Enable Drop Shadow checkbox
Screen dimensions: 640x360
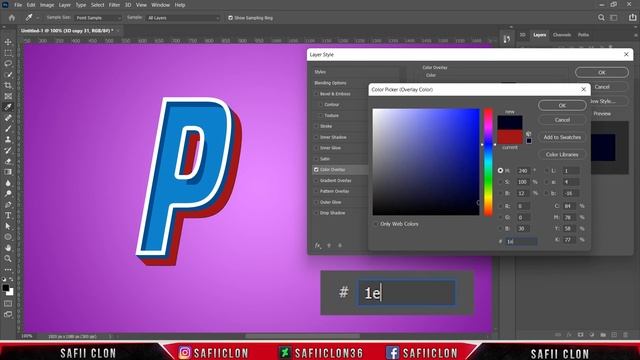316,213
